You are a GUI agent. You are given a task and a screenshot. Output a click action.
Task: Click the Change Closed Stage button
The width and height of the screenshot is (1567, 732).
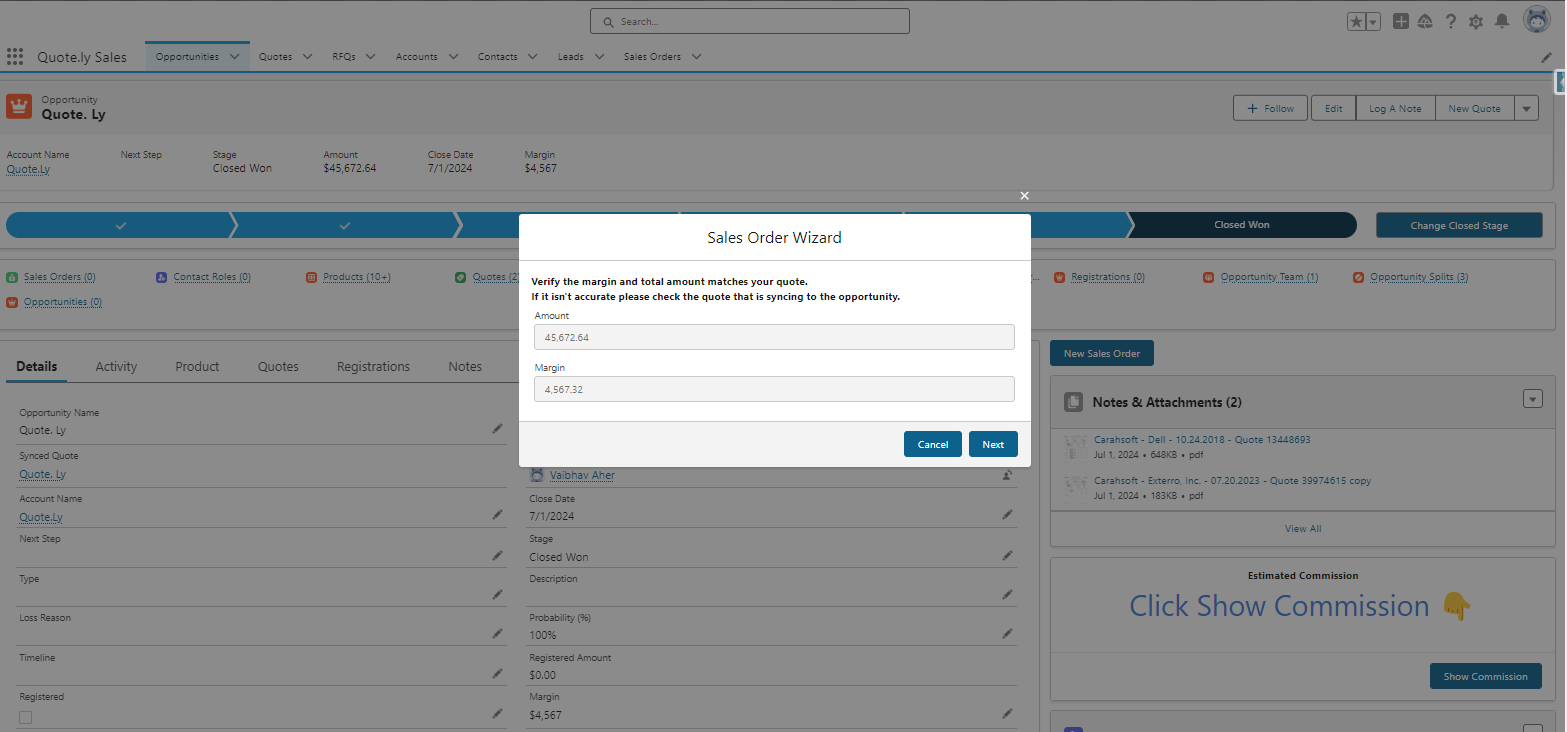(x=1459, y=225)
